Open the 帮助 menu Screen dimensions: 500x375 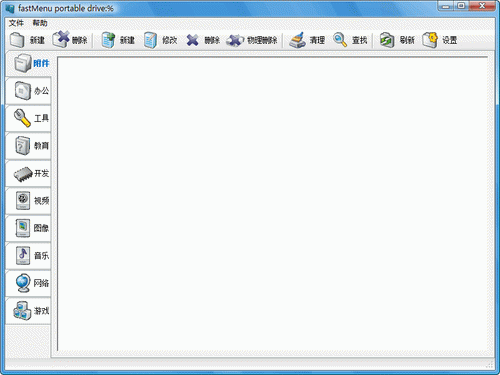coord(40,23)
